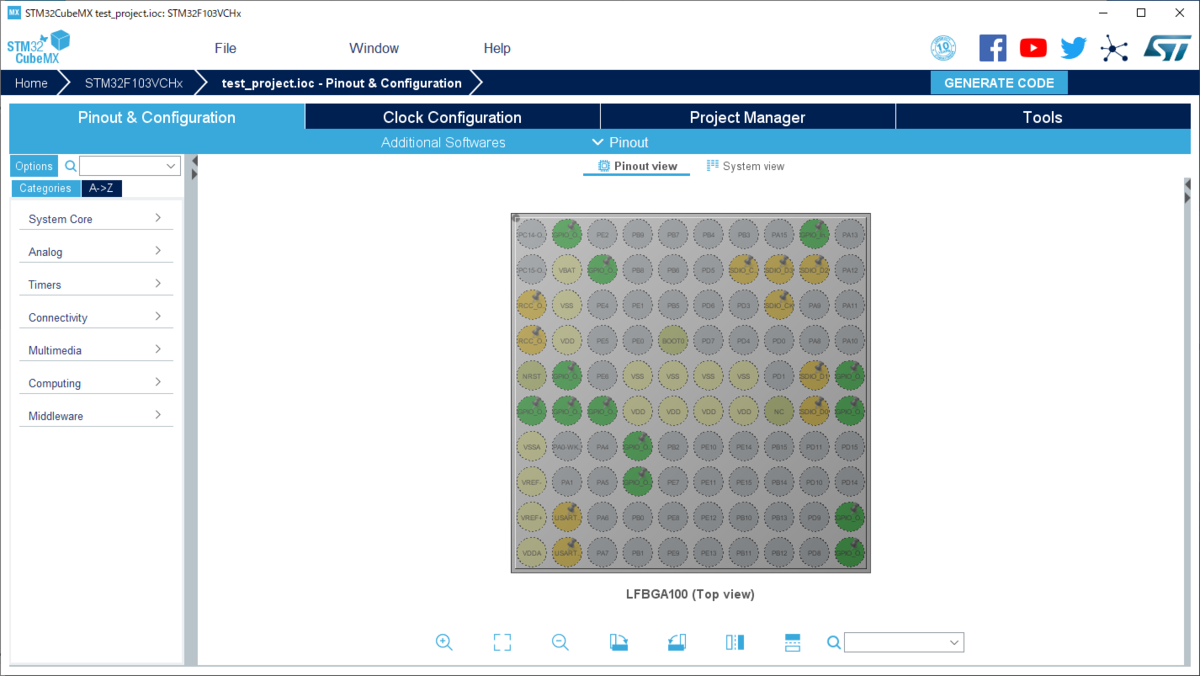Select the Pinout & Configuration tab
Image resolution: width=1200 pixels, height=676 pixels.
(x=157, y=117)
